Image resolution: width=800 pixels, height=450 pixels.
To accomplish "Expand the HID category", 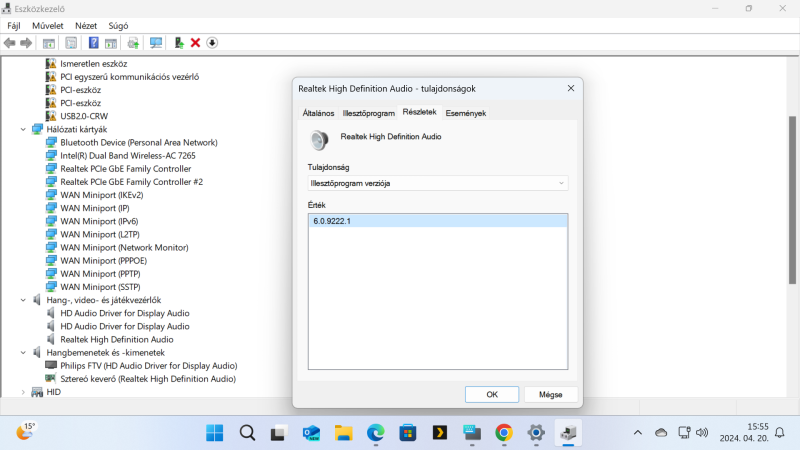I will (x=23, y=392).
